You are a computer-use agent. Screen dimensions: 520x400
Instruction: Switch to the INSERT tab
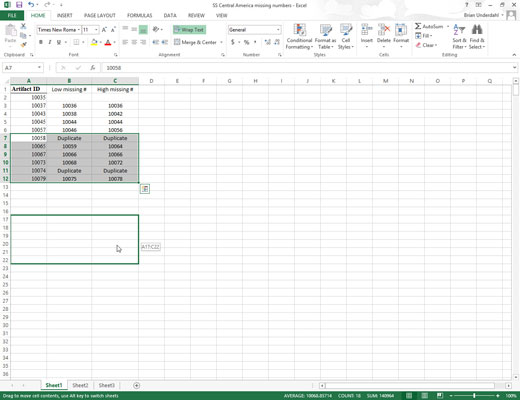pyautogui.click(x=64, y=15)
